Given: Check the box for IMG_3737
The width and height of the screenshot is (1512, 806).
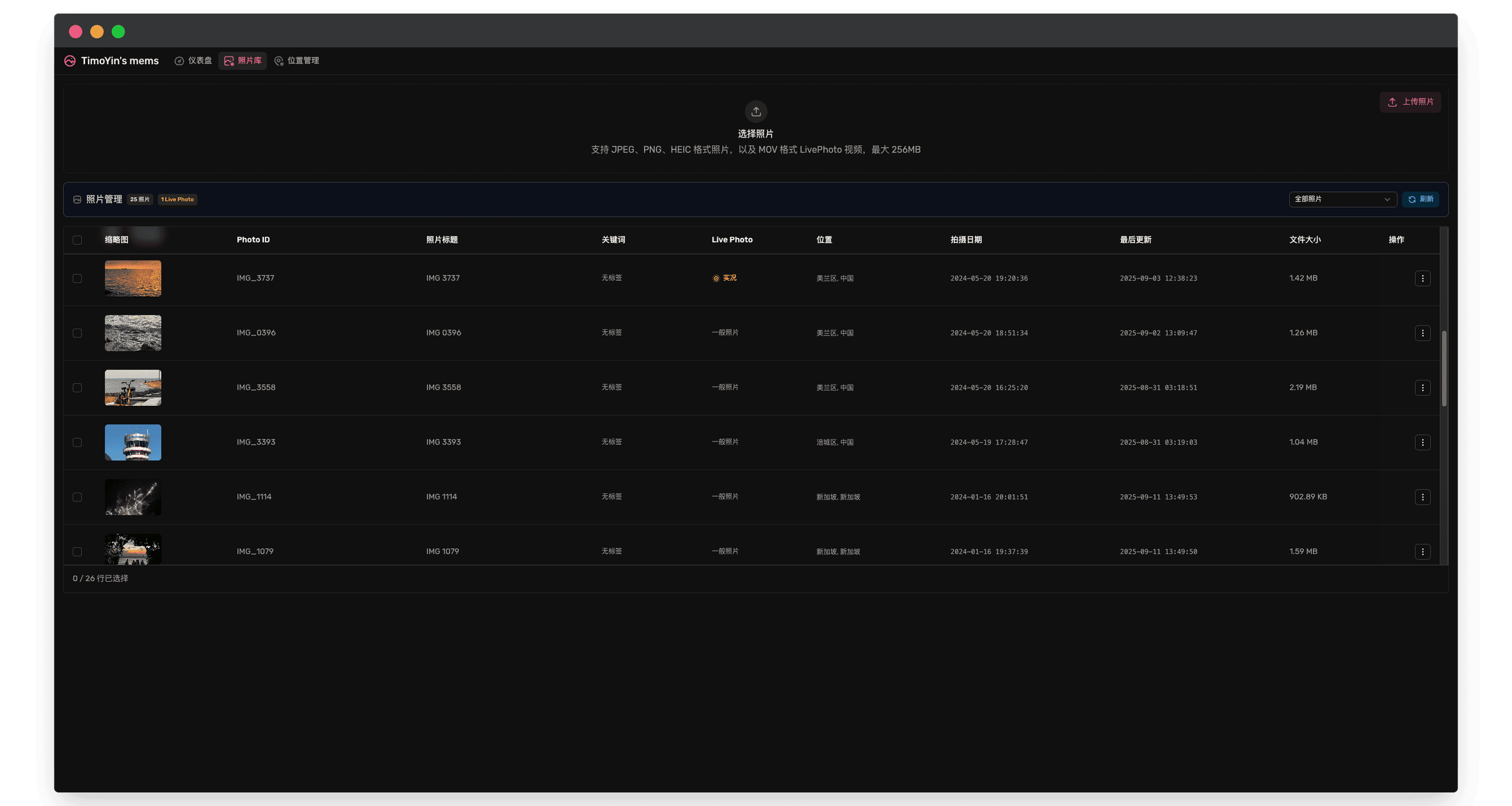Looking at the screenshot, I should click(77, 278).
